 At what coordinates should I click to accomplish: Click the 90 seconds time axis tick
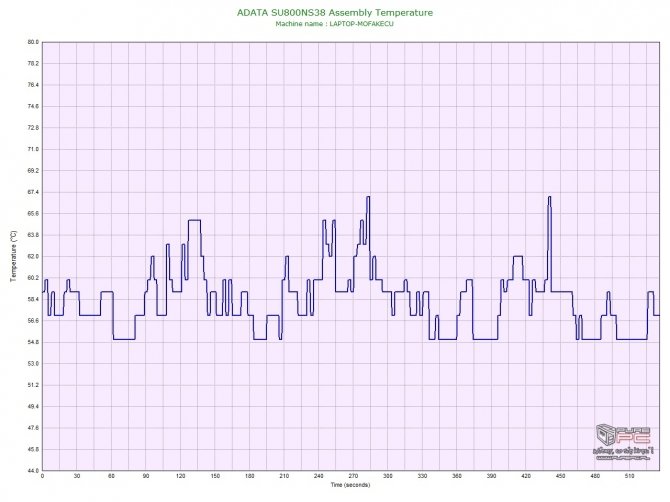(146, 476)
